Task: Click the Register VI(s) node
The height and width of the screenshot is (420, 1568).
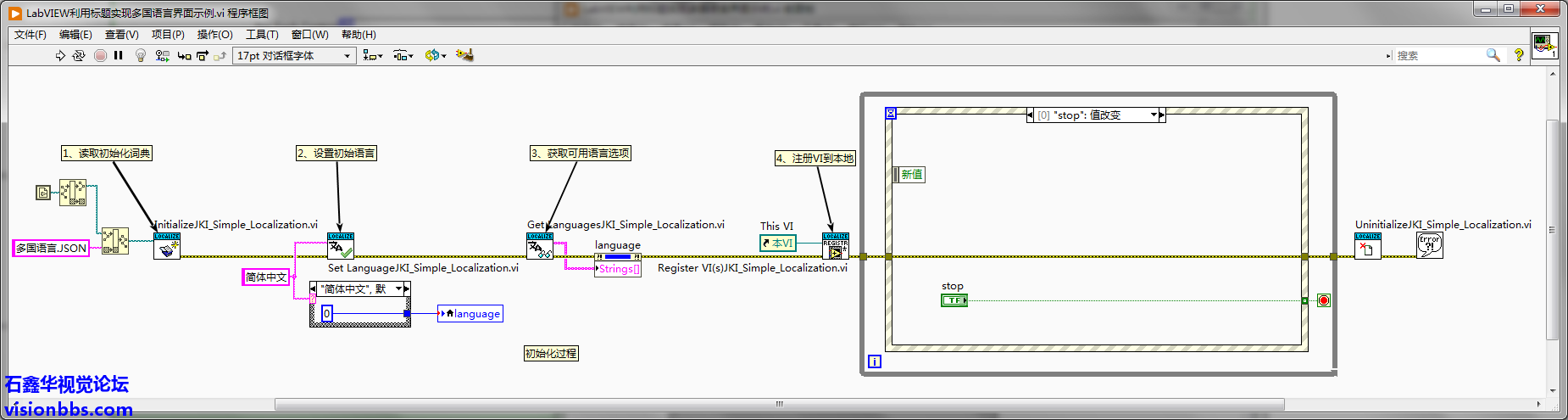Action: pyautogui.click(x=836, y=246)
